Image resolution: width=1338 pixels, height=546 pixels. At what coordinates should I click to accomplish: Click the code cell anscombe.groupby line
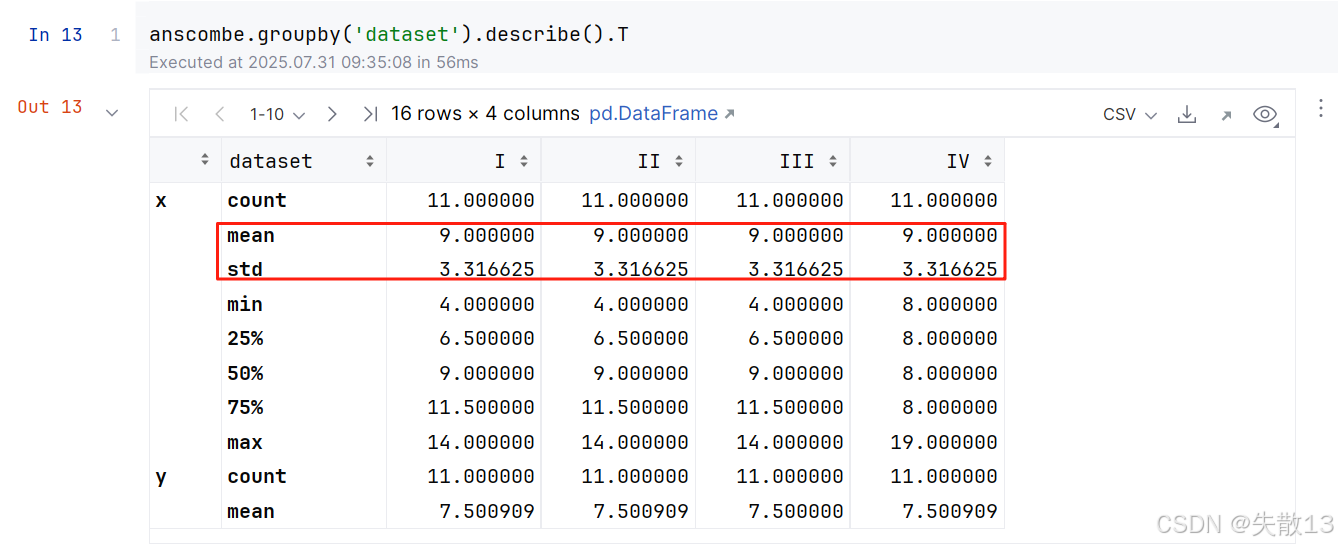click(389, 35)
